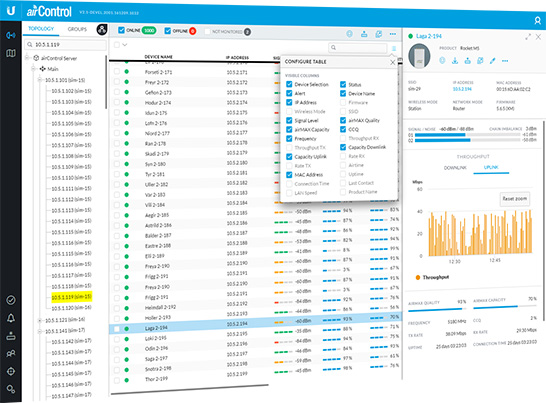This screenshot has width=546, height=403.
Task: Click the globe icon in Laga 2-194 panel
Action: point(442,61)
